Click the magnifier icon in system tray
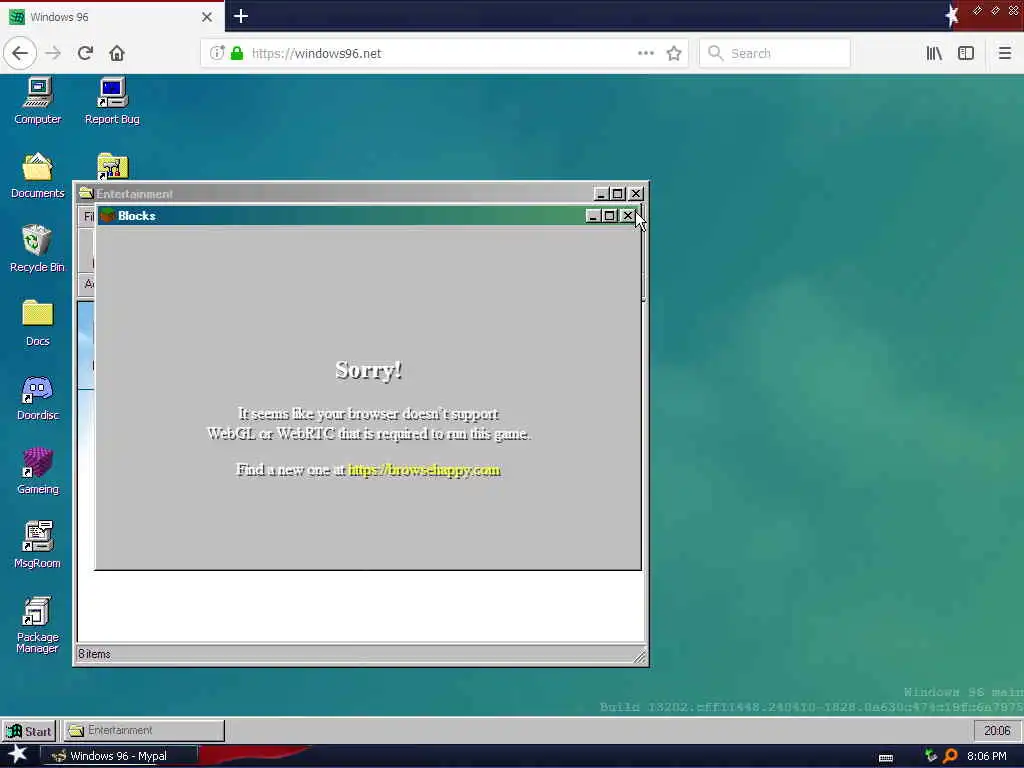This screenshot has height=768, width=1024. 950,756
